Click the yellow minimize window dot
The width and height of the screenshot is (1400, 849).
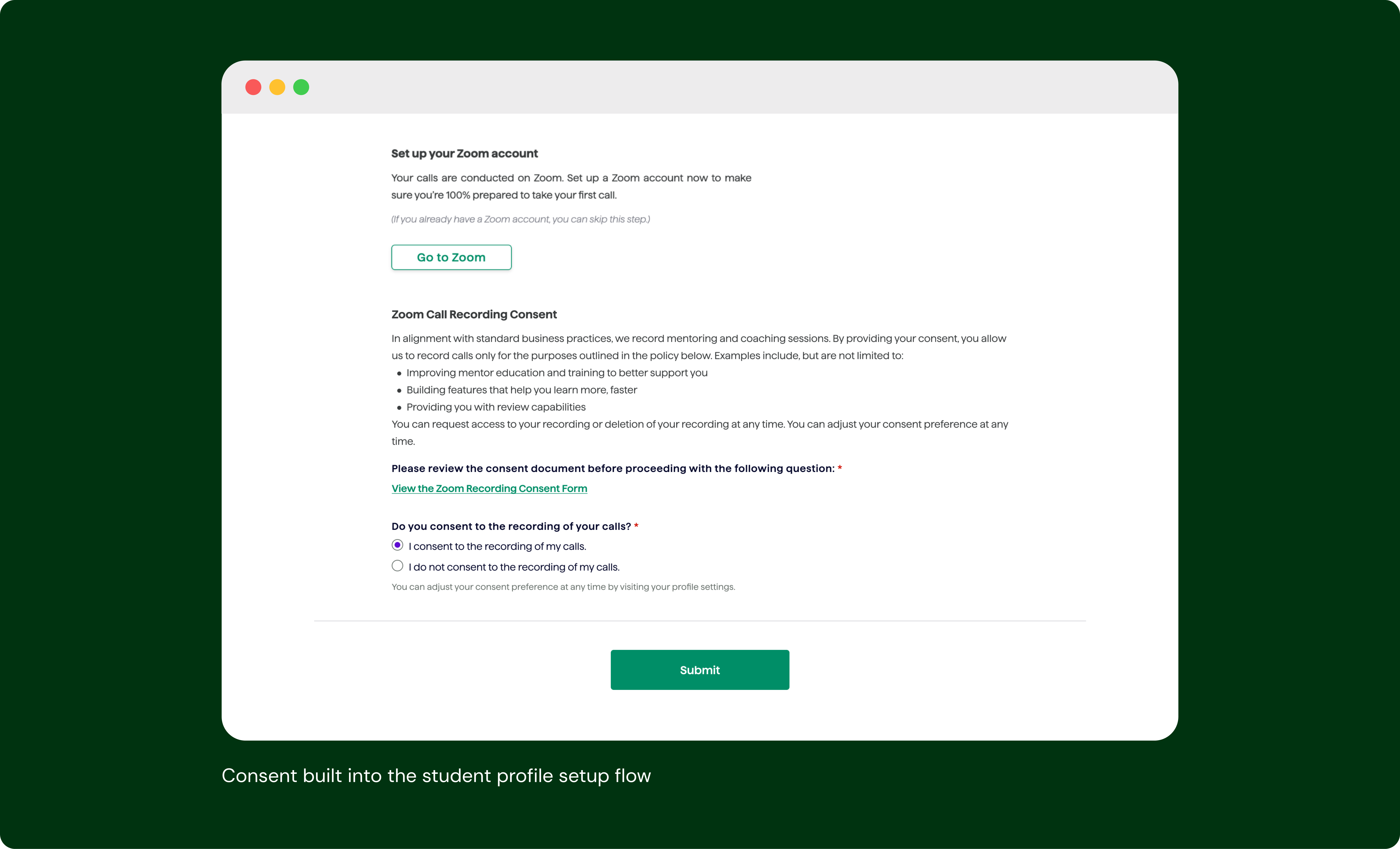click(x=277, y=87)
